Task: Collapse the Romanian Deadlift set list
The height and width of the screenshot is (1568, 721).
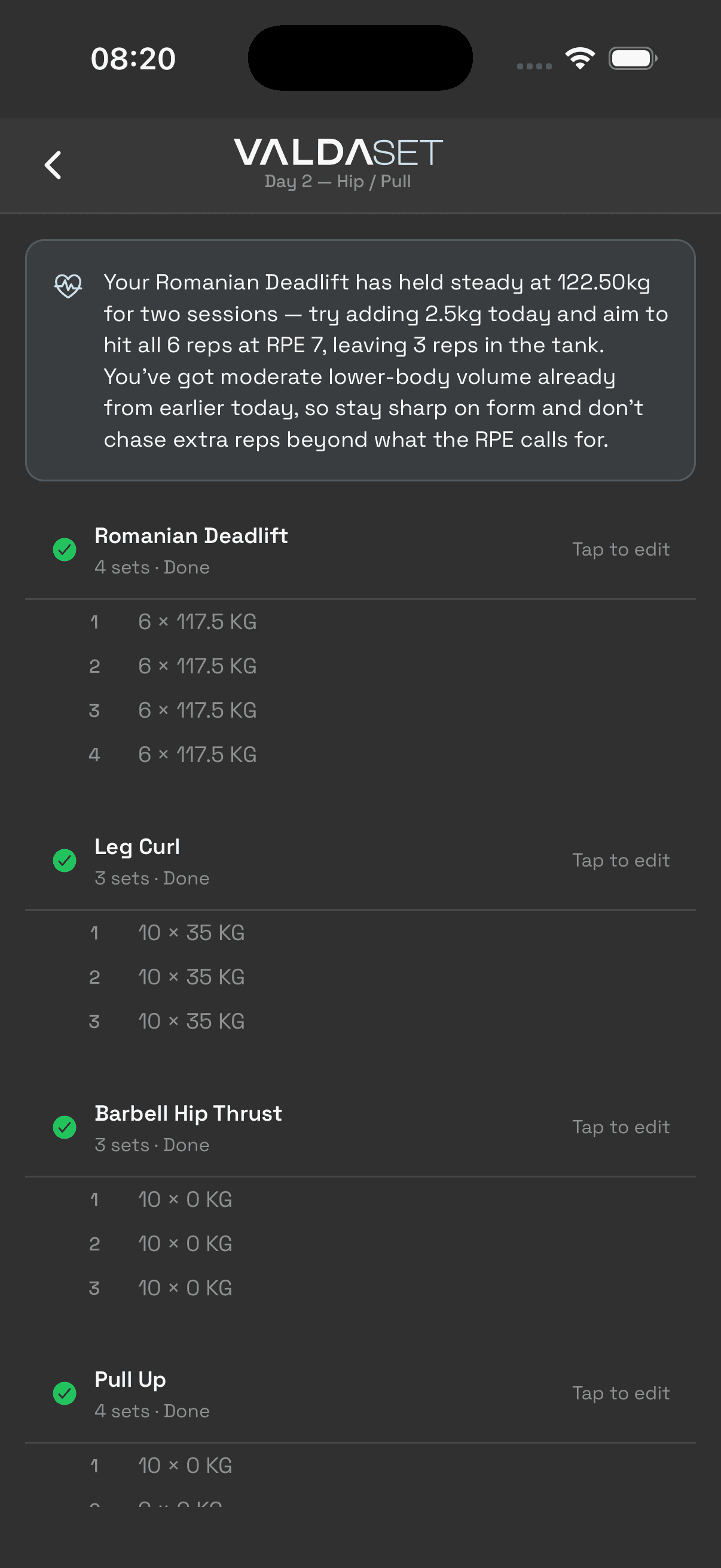Action: click(191, 536)
